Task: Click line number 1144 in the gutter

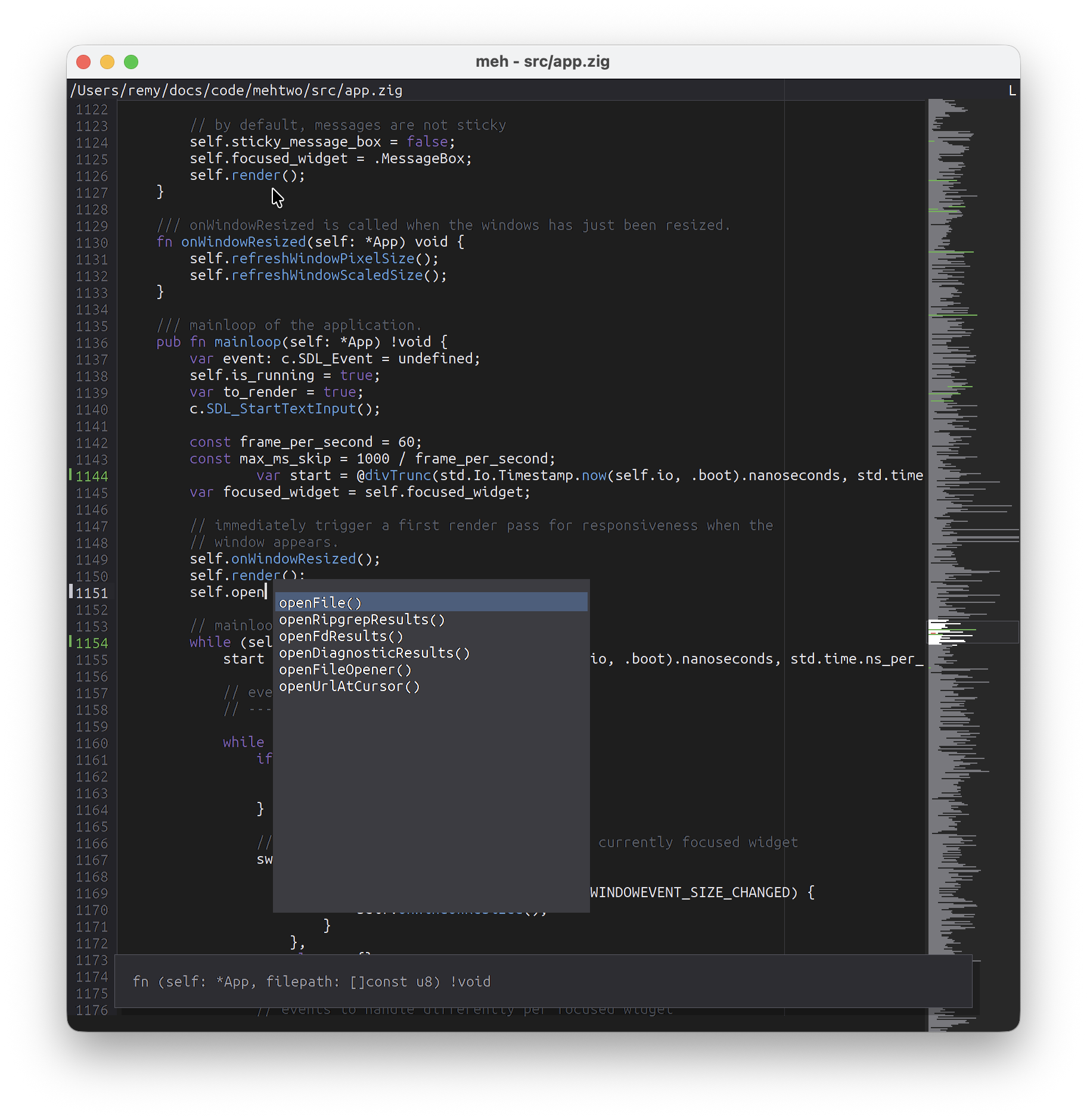Action: tap(92, 476)
